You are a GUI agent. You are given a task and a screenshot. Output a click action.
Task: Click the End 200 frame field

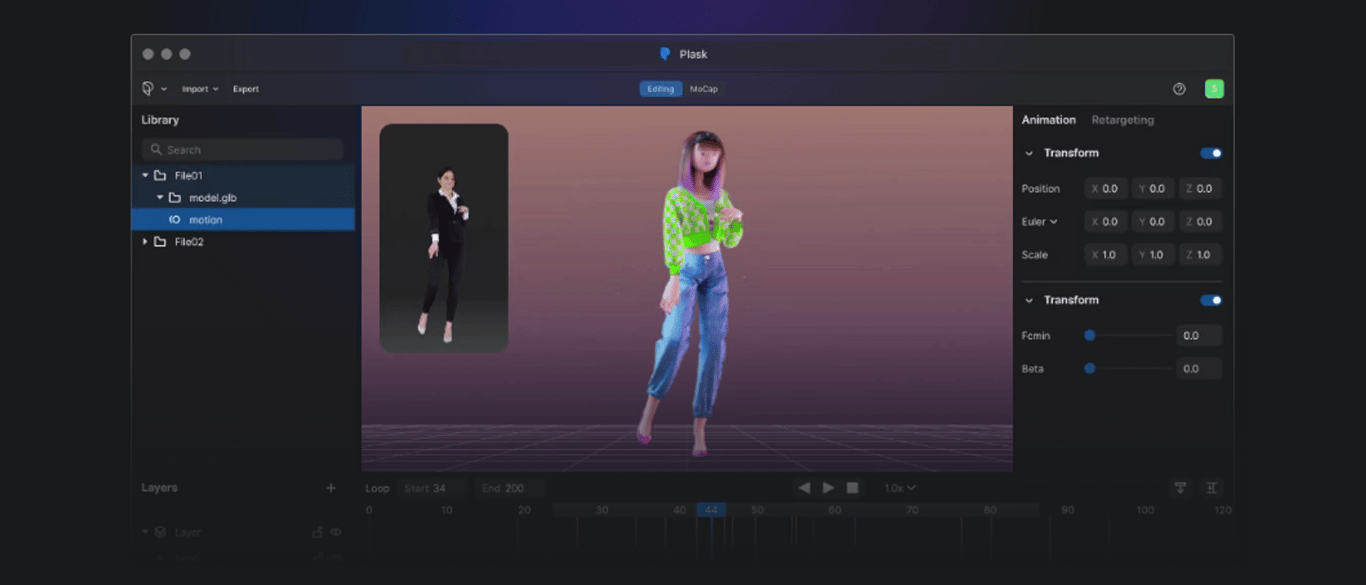click(509, 488)
